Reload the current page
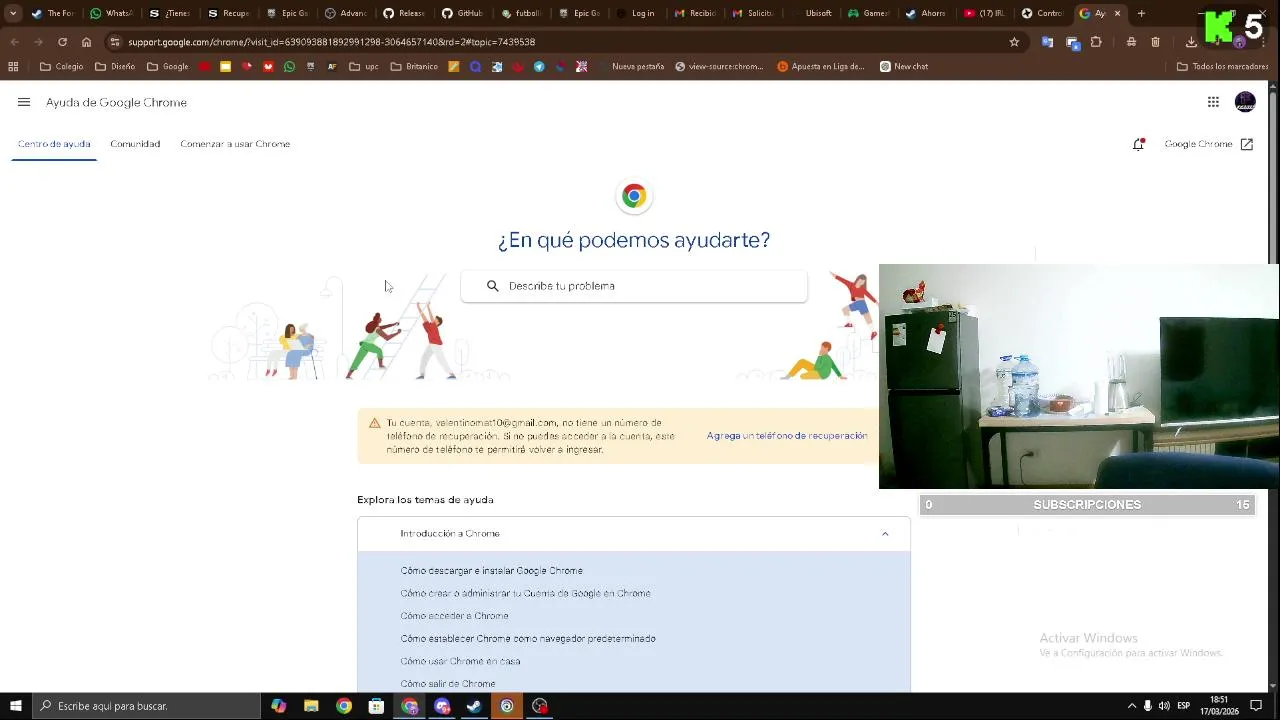This screenshot has width=1280, height=720. pos(62,42)
